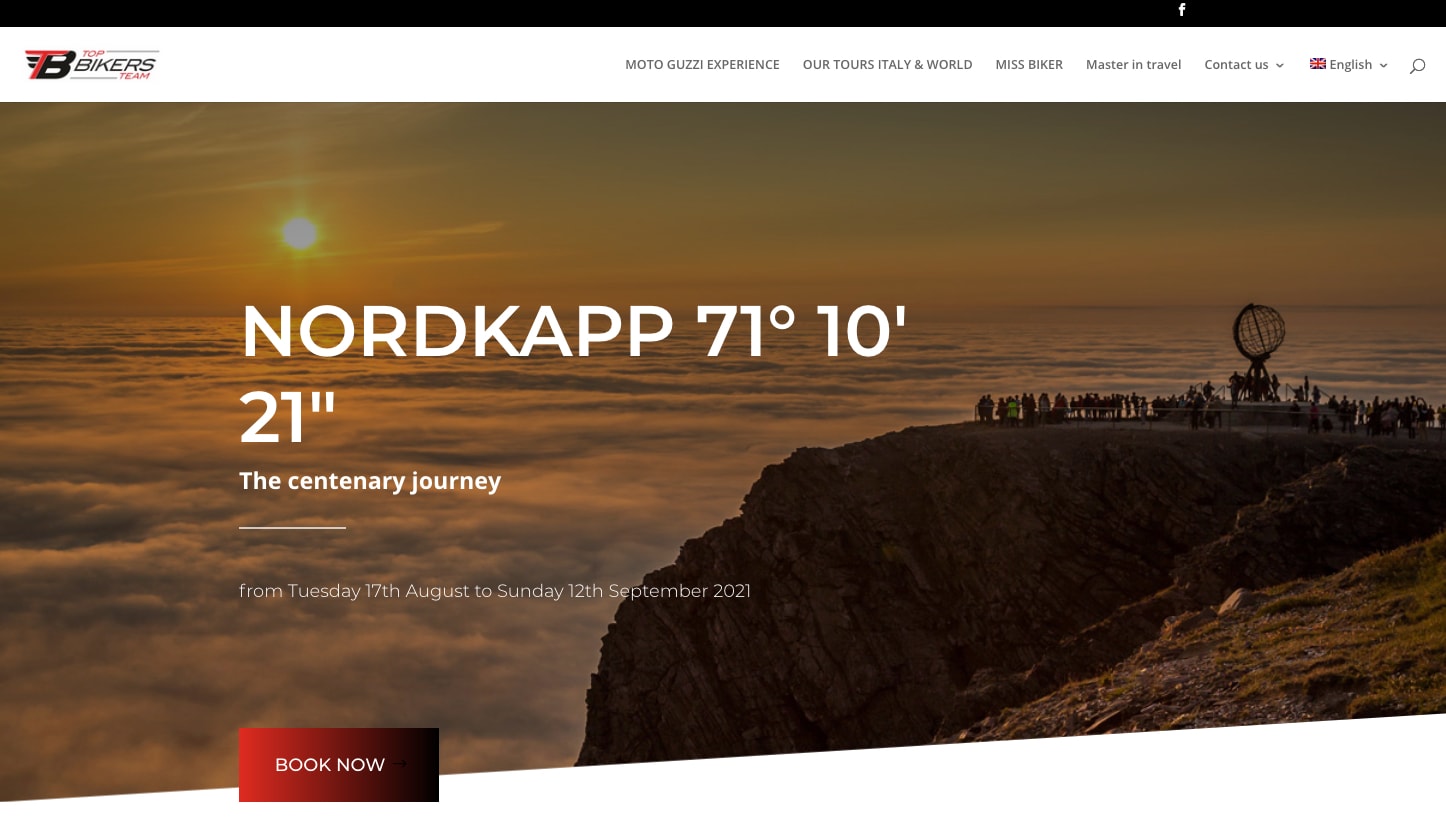
Task: Click the Contact us menu label
Action: pyautogui.click(x=1235, y=65)
